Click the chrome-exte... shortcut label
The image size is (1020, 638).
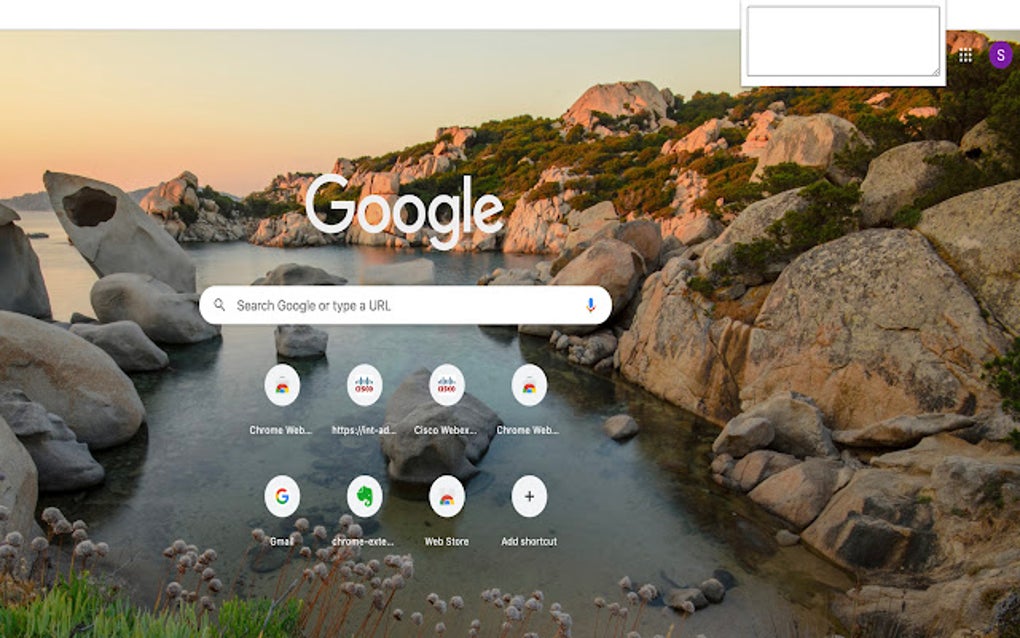click(x=364, y=539)
